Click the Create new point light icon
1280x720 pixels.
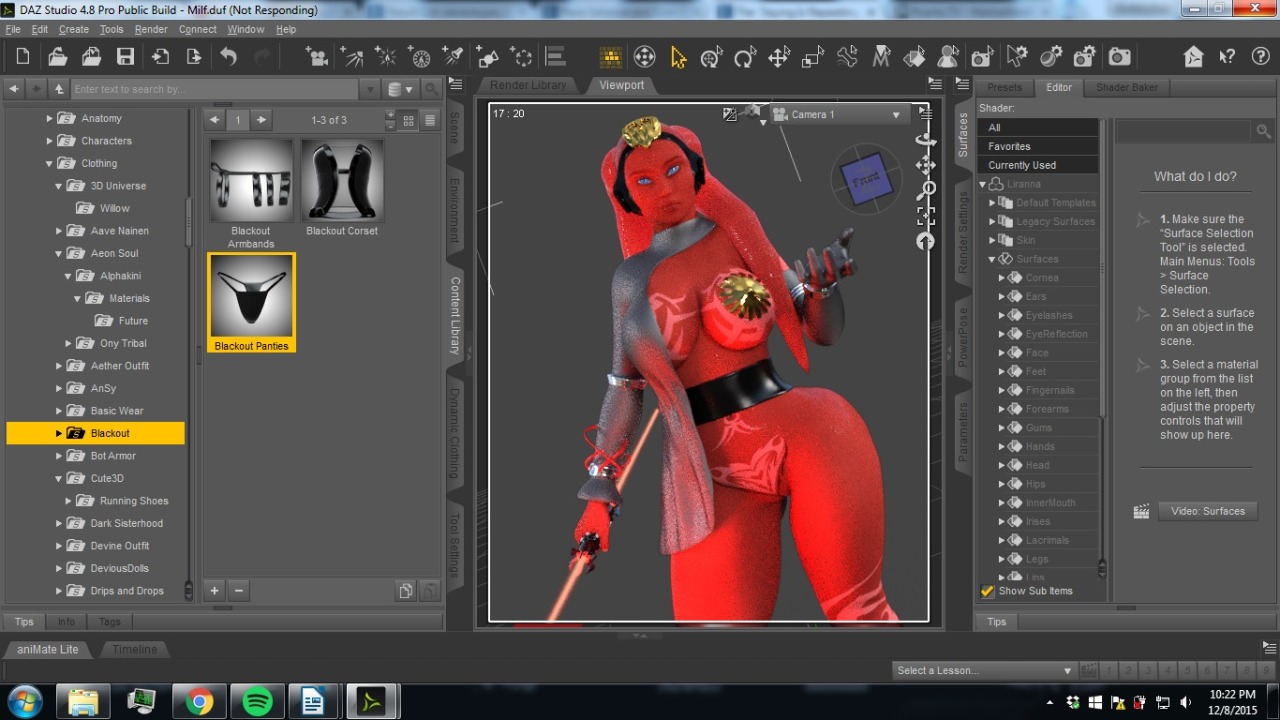(x=386, y=57)
